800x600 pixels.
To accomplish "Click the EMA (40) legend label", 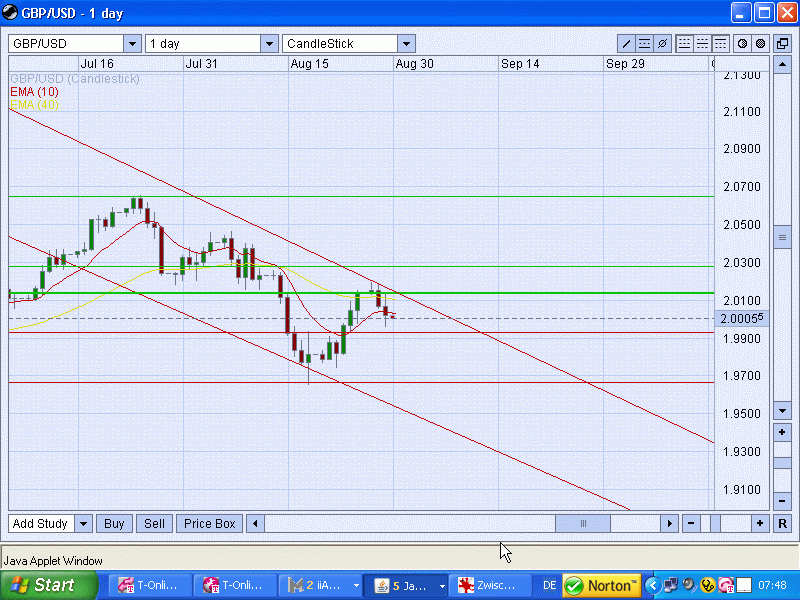I will point(34,105).
